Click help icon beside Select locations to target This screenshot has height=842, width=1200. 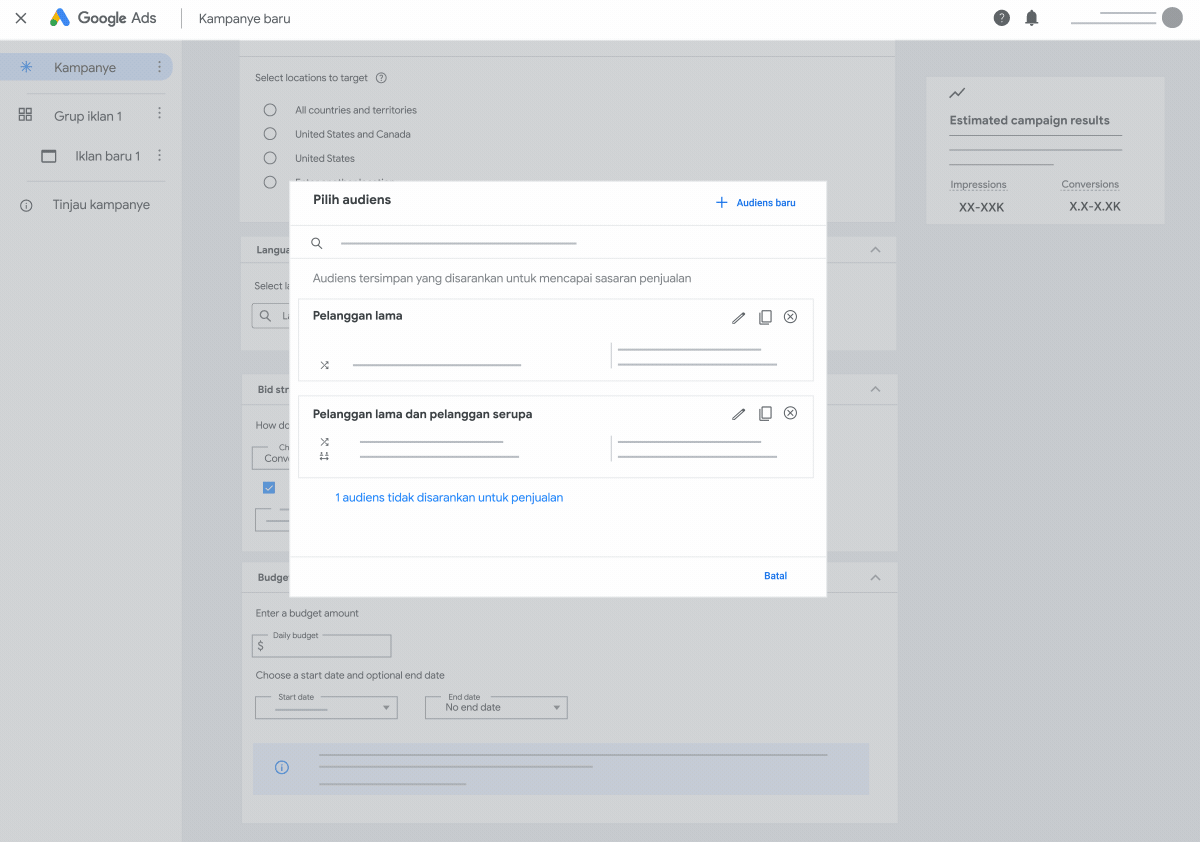point(381,78)
